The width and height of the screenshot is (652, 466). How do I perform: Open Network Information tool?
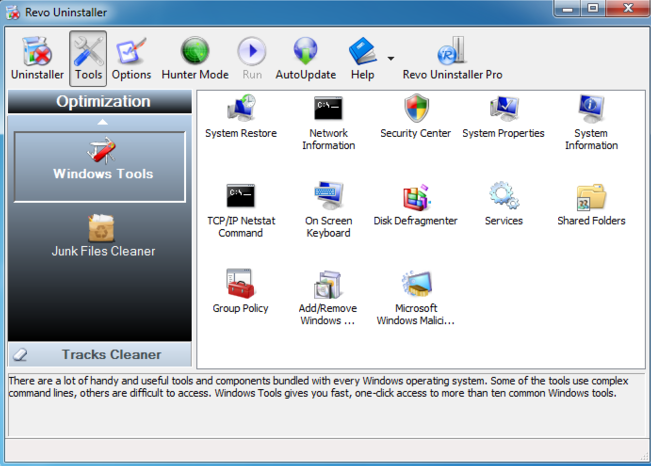pos(328,123)
